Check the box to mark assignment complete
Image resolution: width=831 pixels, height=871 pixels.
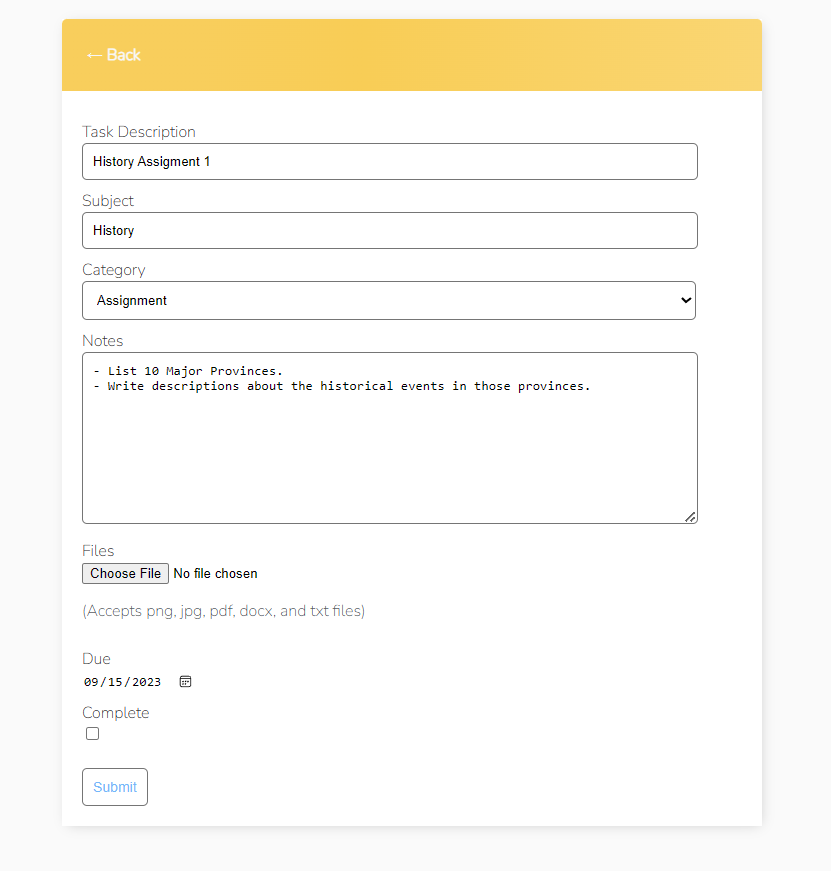pos(92,733)
